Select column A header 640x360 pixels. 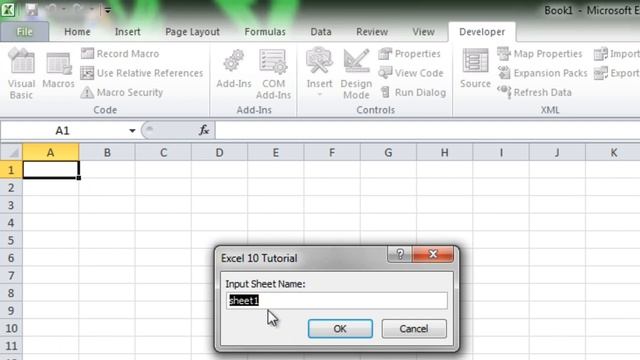pos(51,153)
